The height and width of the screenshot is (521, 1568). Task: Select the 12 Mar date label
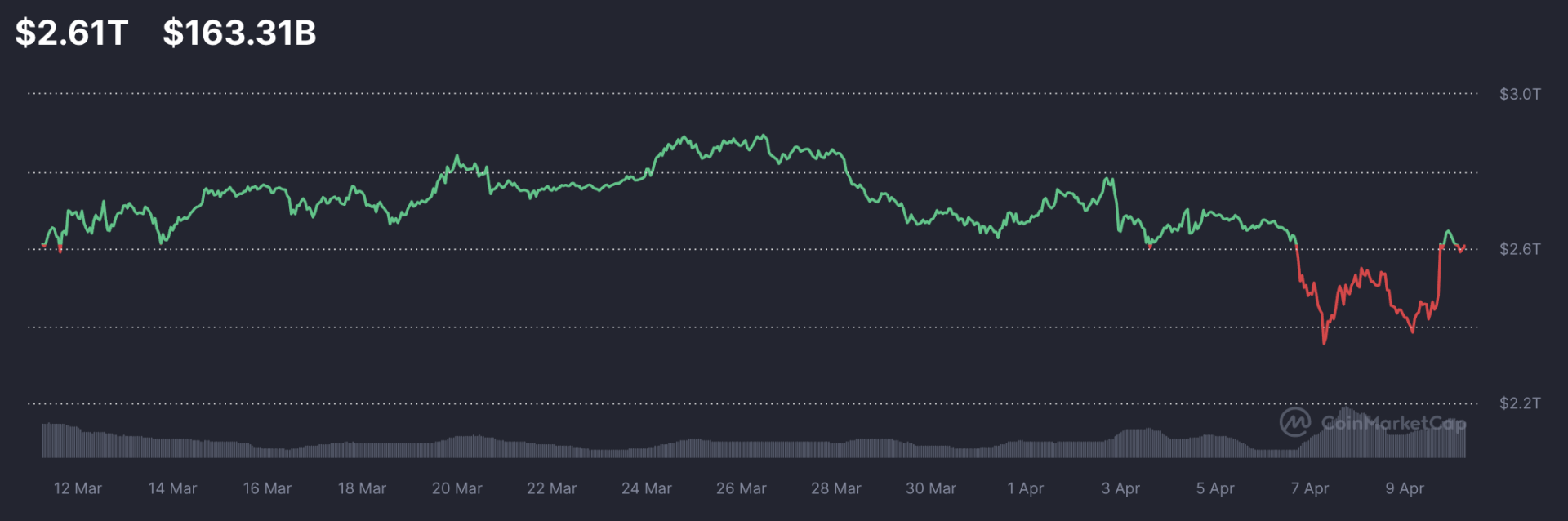78,488
